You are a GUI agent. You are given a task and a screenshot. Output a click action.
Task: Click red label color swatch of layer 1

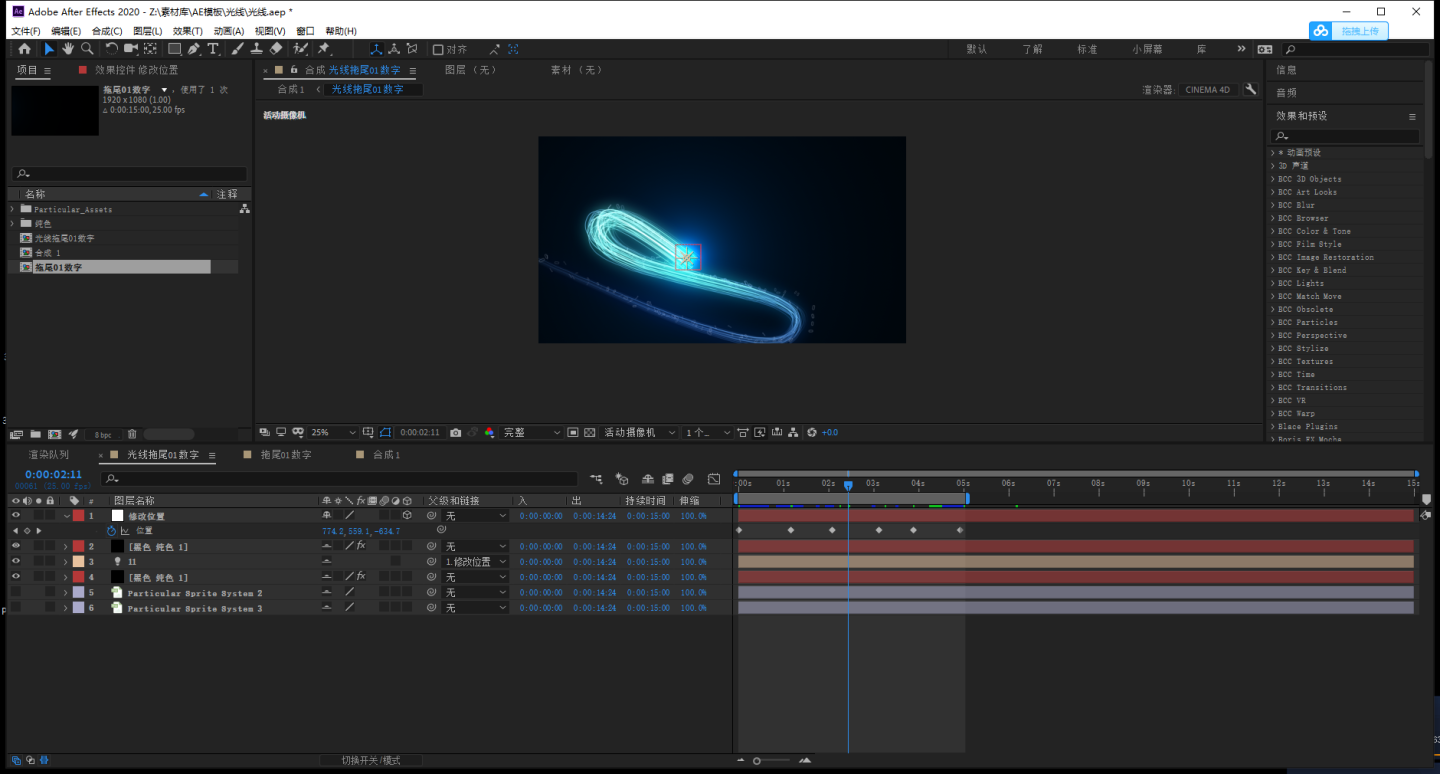point(78,516)
